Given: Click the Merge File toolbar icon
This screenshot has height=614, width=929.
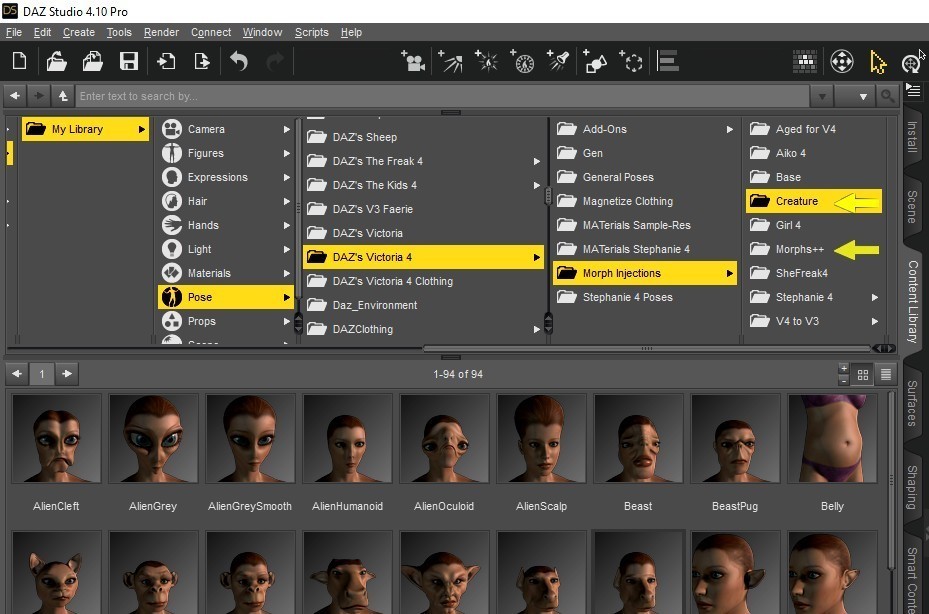Looking at the screenshot, I should 92,61.
